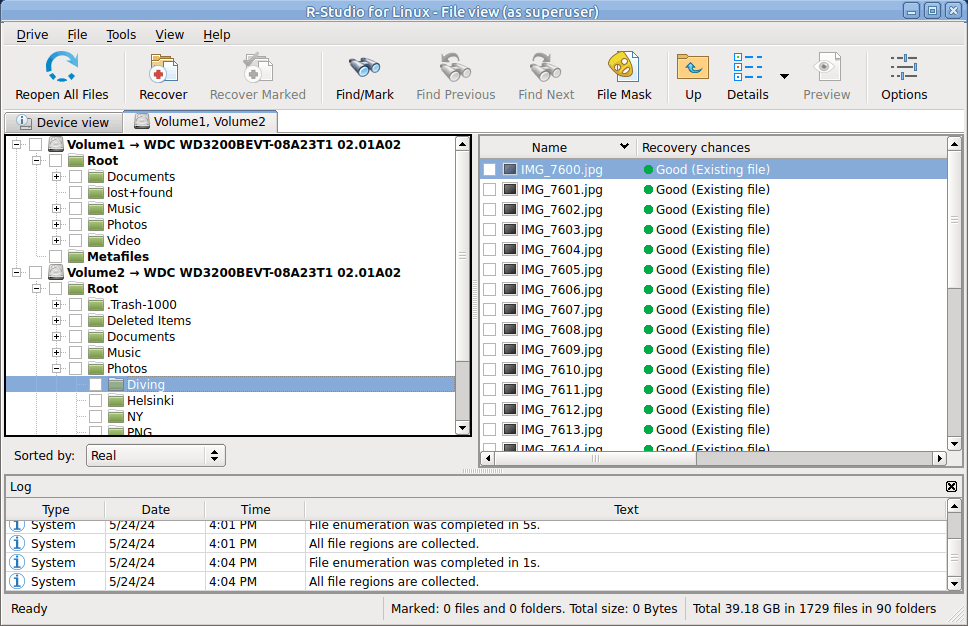968x626 pixels.
Task: Sort by the Name column header
Action: [557, 148]
